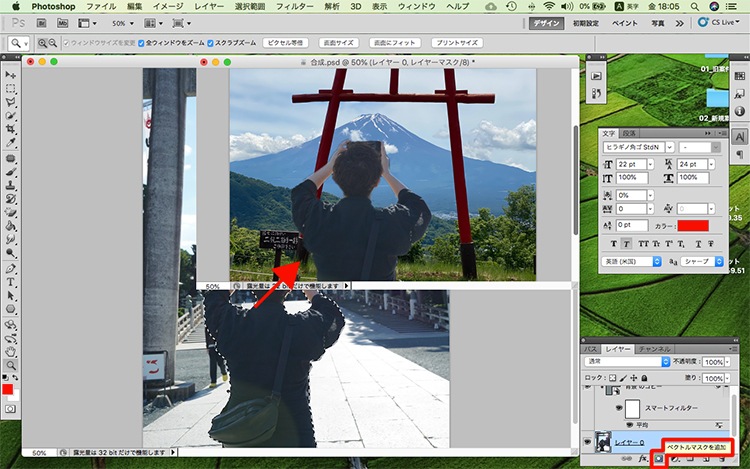750x469 pixels.
Task: Switch to the 段落 tab
Action: pyautogui.click(x=629, y=133)
